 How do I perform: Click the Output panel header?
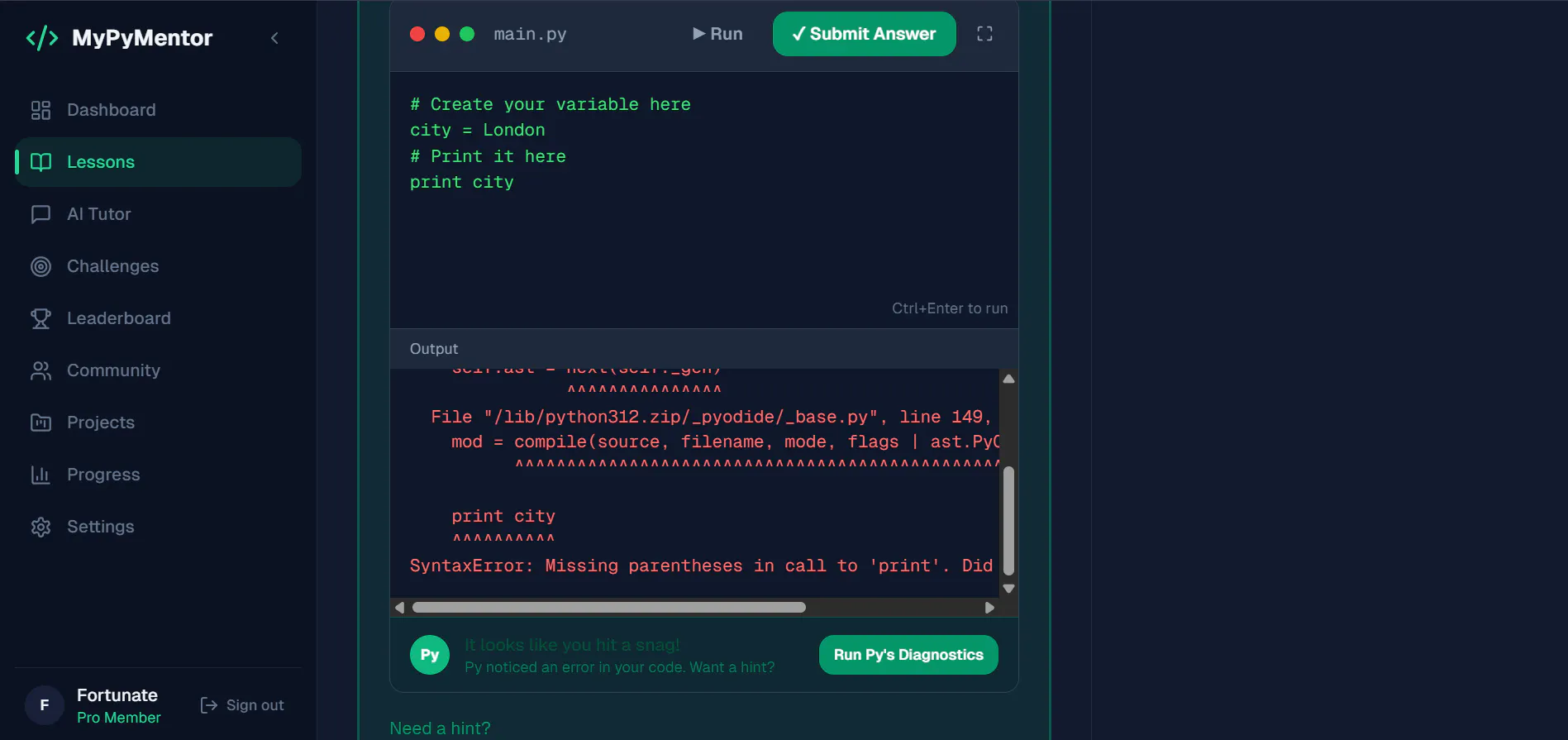click(704, 349)
